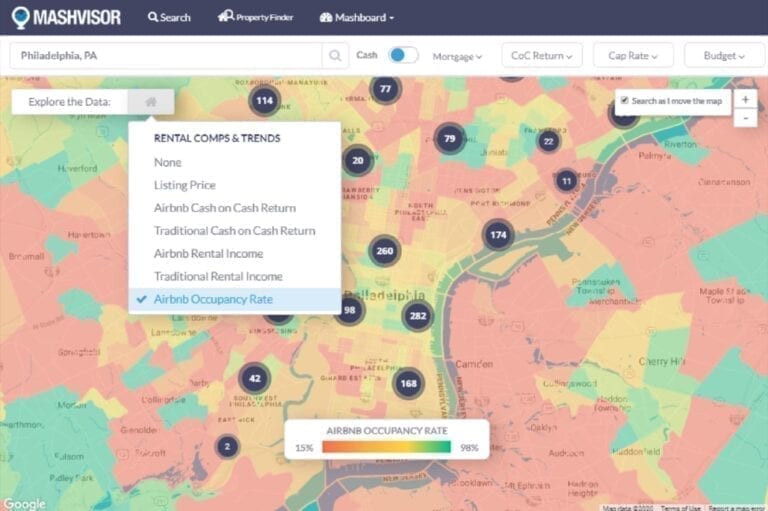Open the Mashboard navigation menu
Viewport: 768px width, 511px height.
[x=357, y=17]
